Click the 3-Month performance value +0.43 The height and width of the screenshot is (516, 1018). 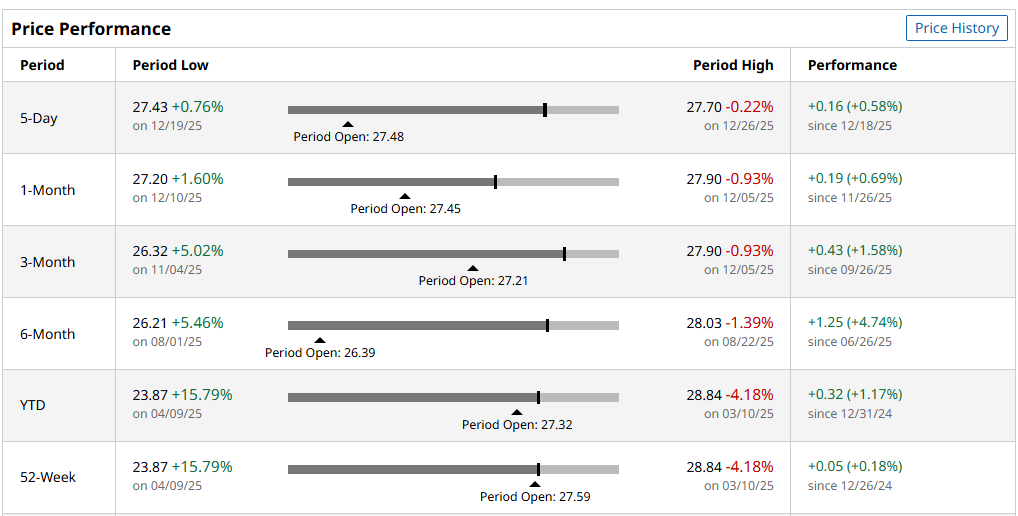pos(825,250)
